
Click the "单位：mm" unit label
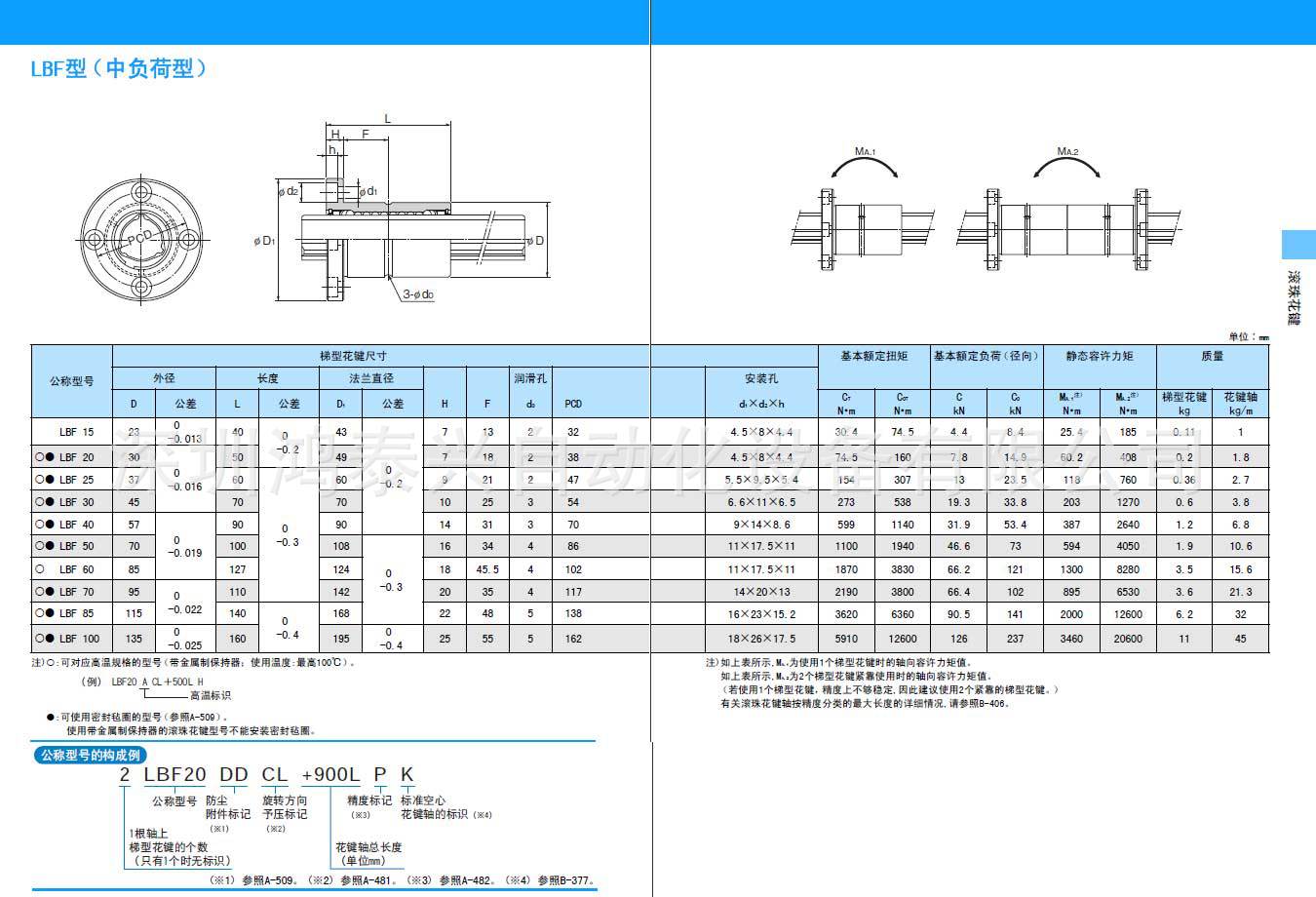pyautogui.click(x=1249, y=337)
